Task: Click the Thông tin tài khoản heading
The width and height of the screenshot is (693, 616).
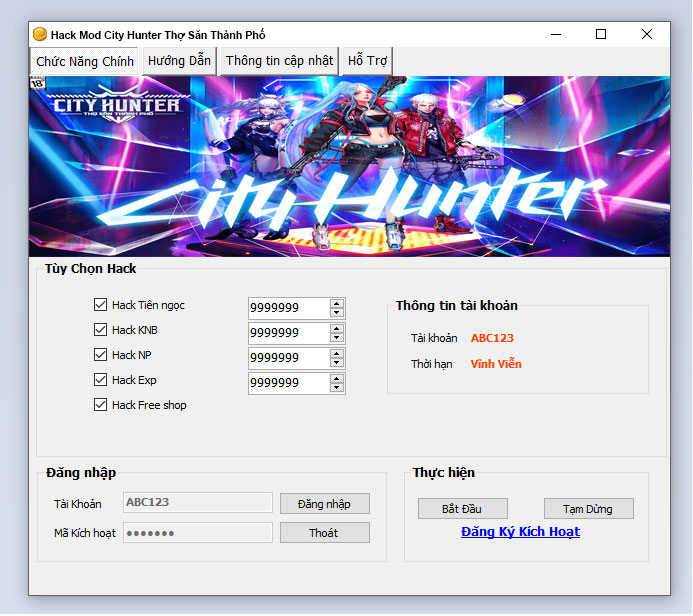Action: point(457,305)
